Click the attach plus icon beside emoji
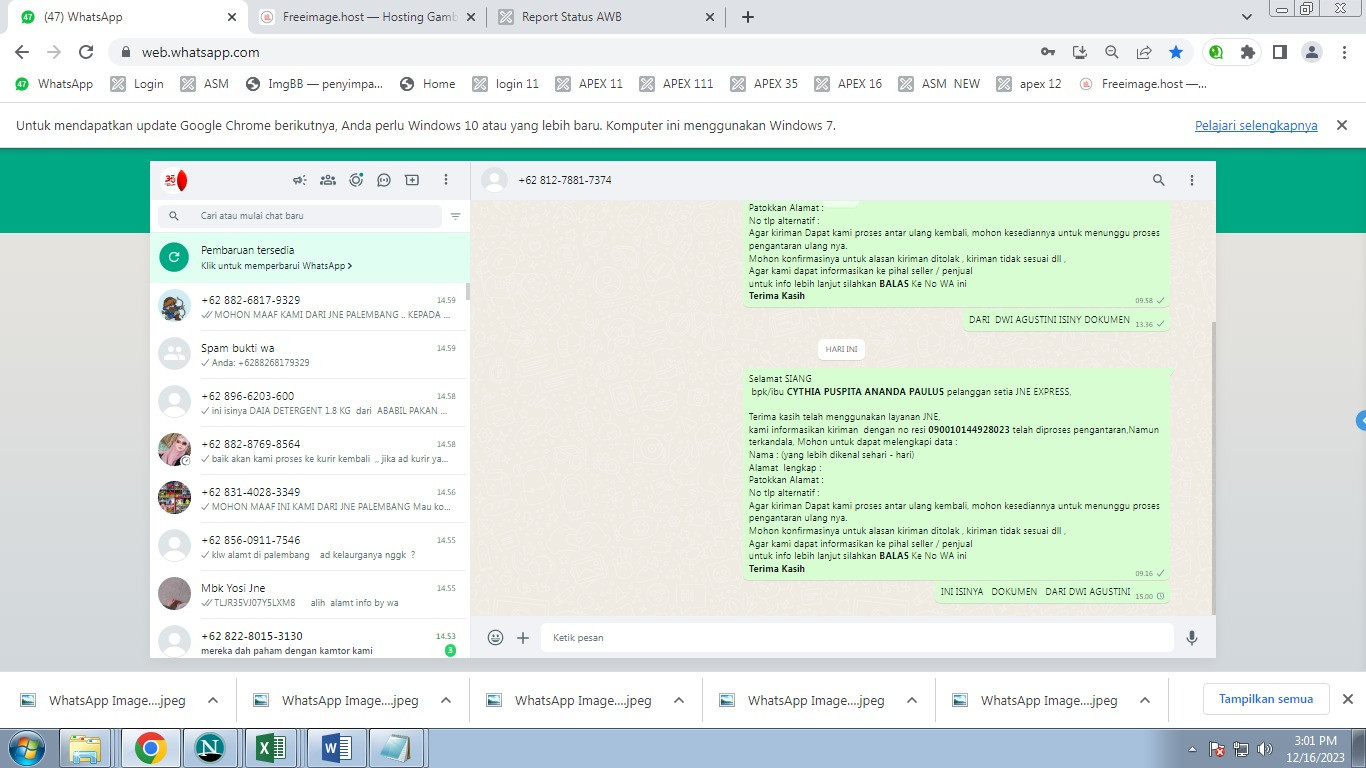Image resolution: width=1366 pixels, height=768 pixels. click(523, 637)
